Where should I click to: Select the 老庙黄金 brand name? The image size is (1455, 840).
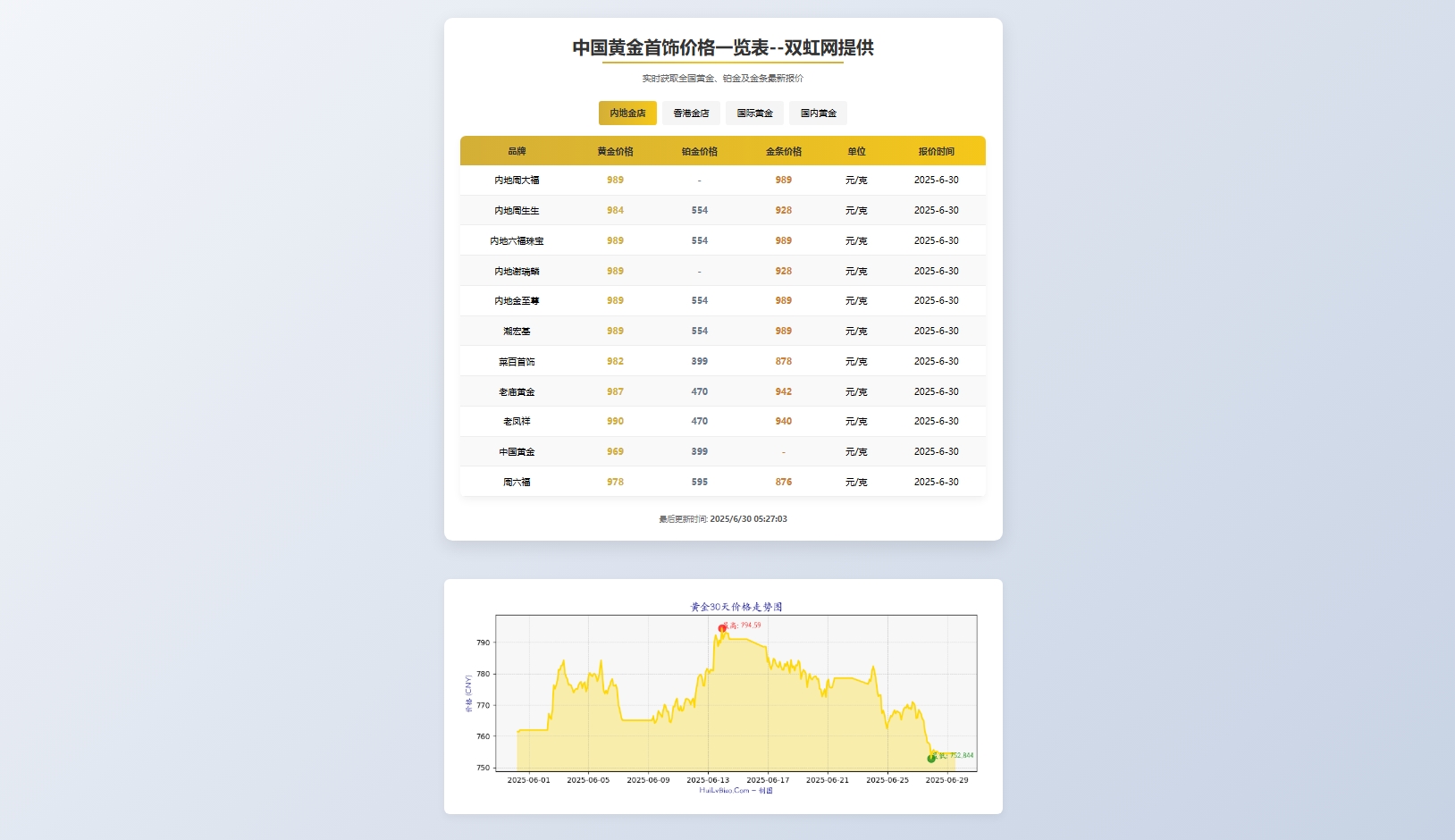[517, 392]
